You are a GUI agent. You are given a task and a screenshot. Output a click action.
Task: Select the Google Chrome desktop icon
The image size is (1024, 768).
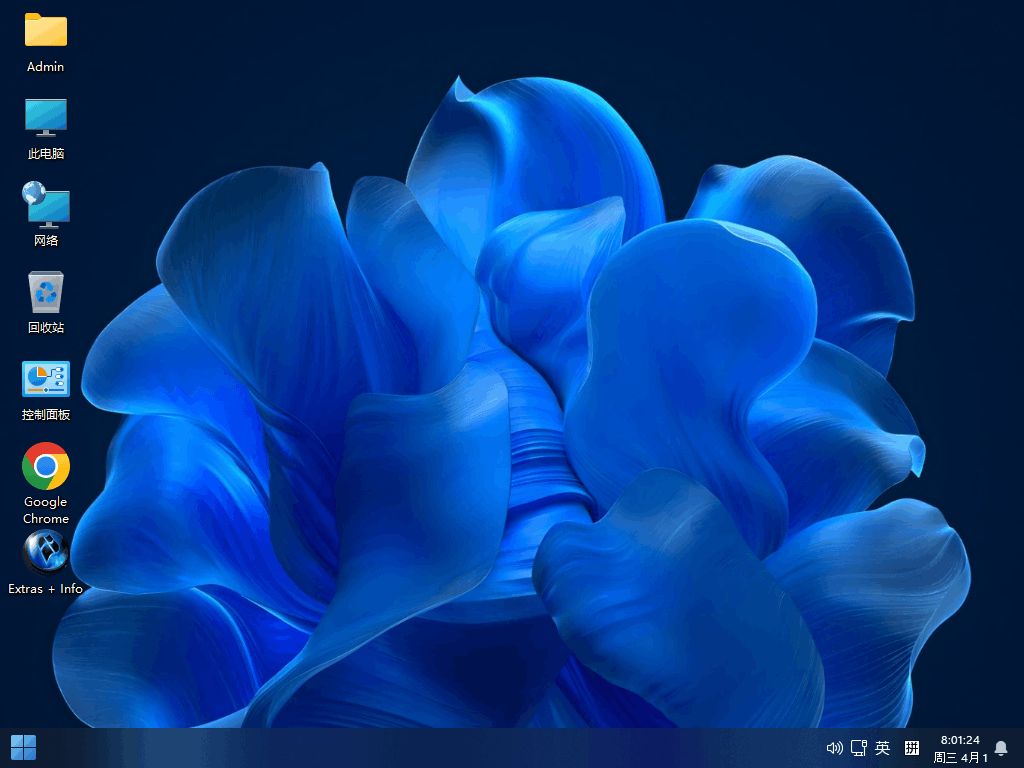(46, 466)
